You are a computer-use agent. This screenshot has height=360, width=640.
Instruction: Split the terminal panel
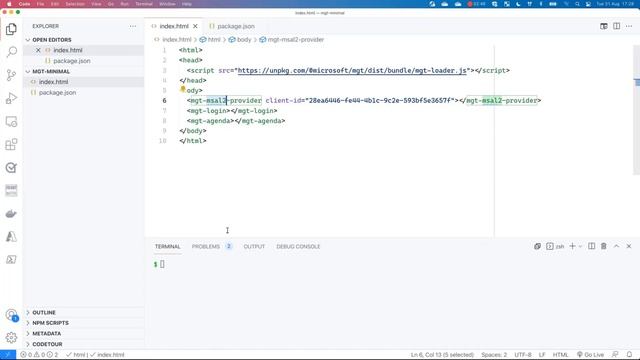click(591, 246)
